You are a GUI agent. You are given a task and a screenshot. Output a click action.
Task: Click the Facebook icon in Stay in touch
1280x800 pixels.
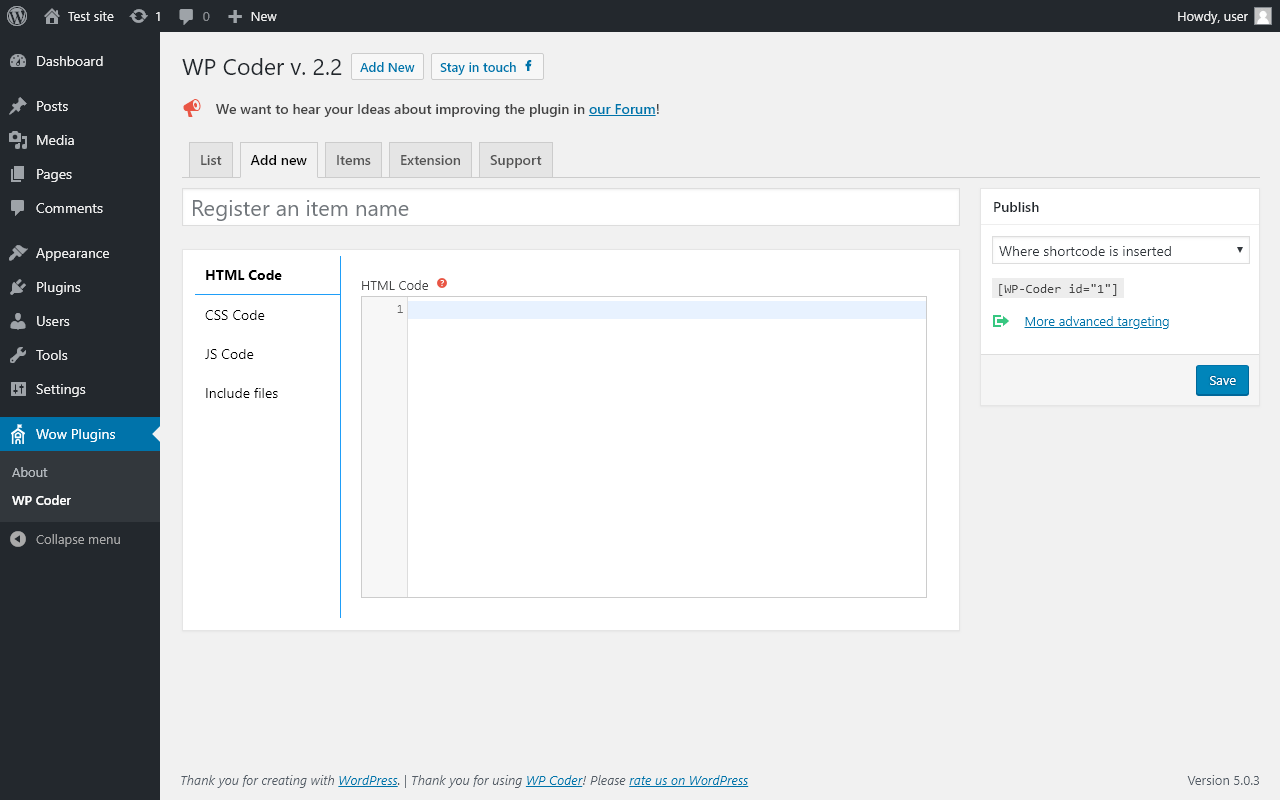528,67
